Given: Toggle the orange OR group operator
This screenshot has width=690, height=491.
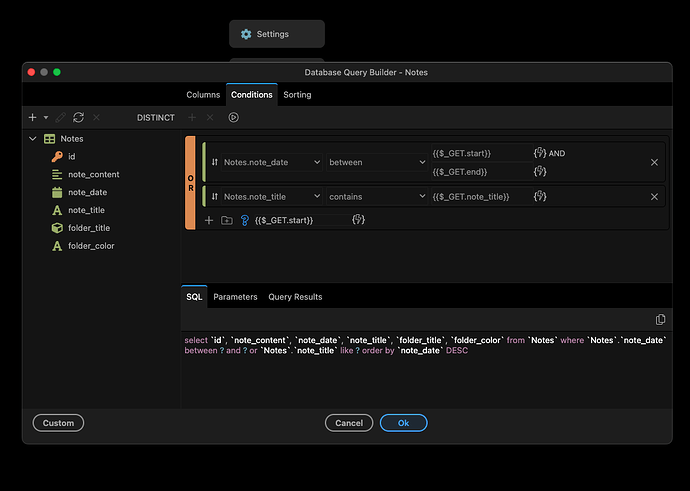Looking at the screenshot, I should pos(191,183).
